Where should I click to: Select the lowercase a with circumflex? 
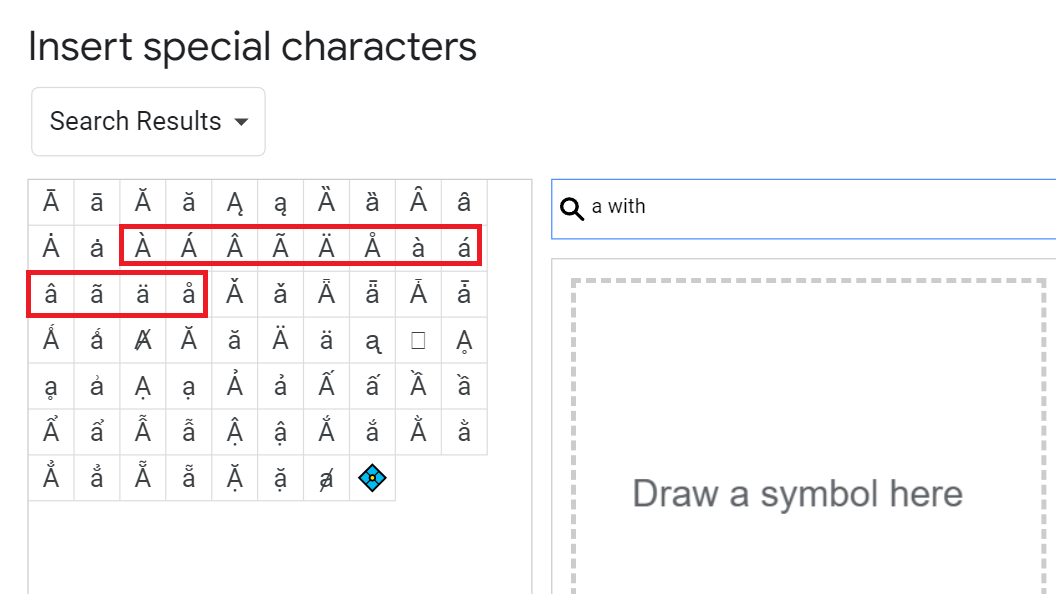pos(50,292)
